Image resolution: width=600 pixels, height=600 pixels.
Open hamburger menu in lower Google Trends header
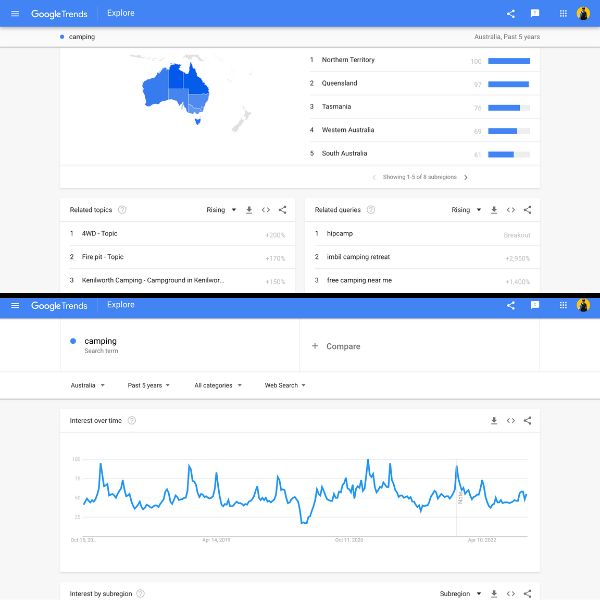(15, 305)
